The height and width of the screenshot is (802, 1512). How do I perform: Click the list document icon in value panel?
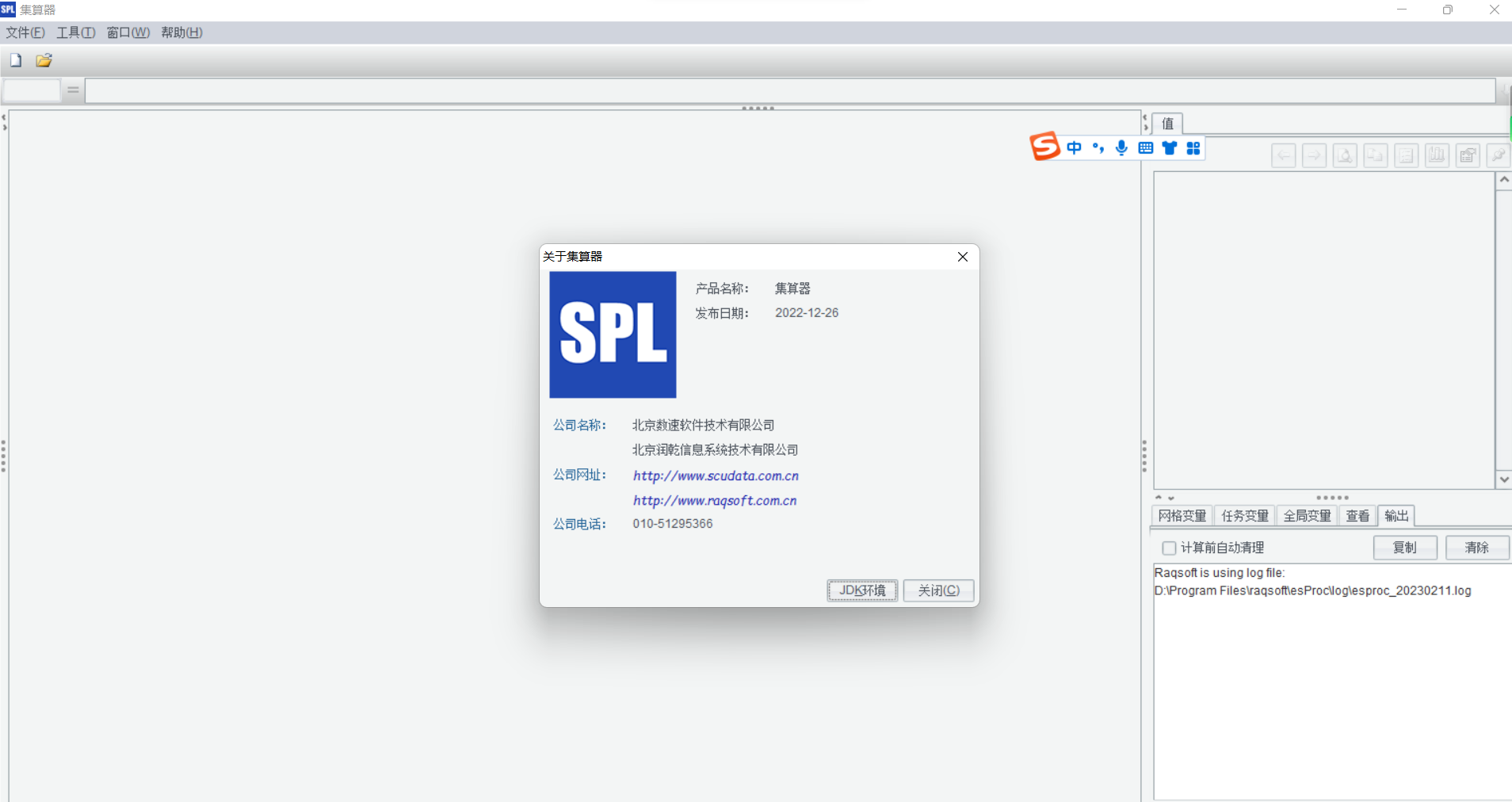pos(1407,155)
